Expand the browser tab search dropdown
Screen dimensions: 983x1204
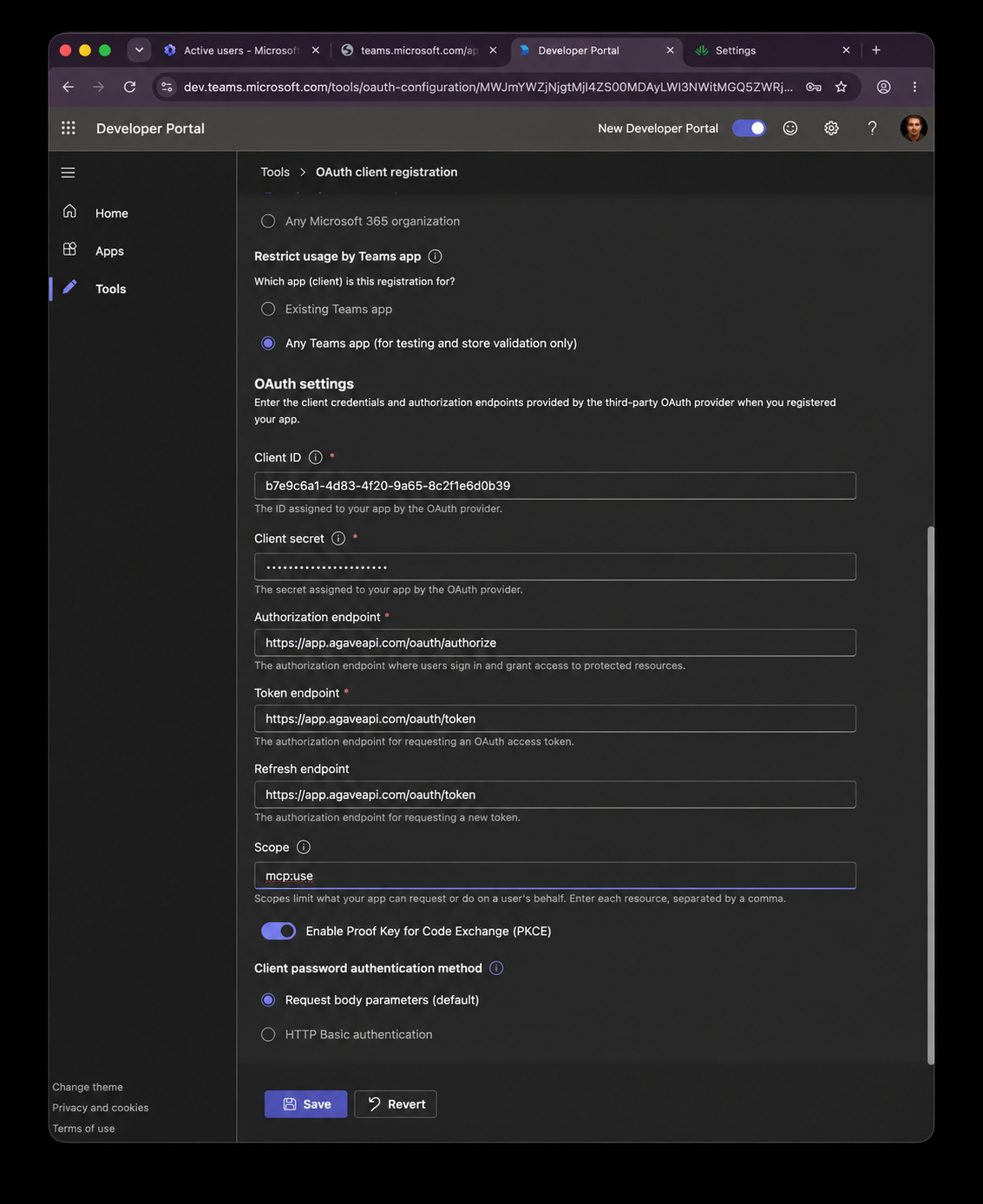[139, 50]
